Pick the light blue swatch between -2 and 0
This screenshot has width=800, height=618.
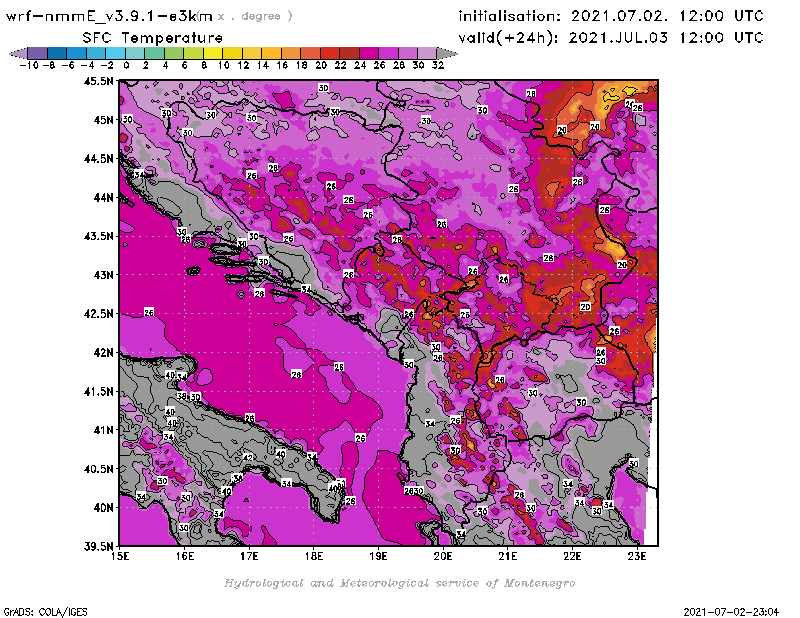coord(115,53)
